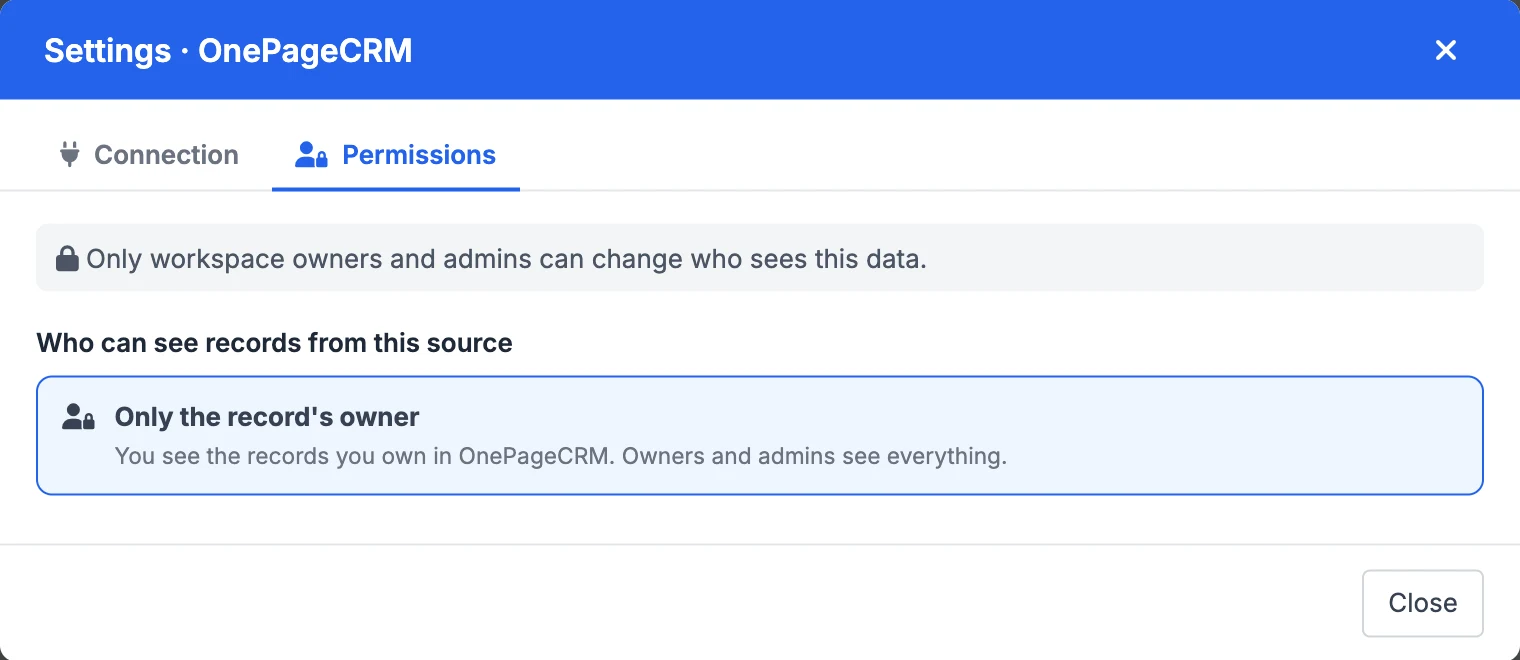Click the empty footer area left of Close
1520x660 pixels.
click(680, 603)
